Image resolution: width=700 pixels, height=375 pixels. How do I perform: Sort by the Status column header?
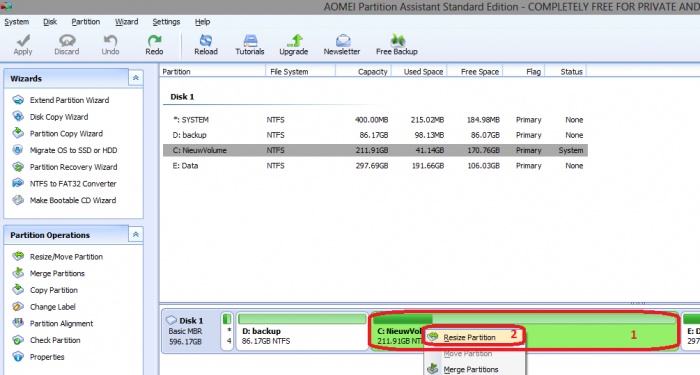[566, 71]
